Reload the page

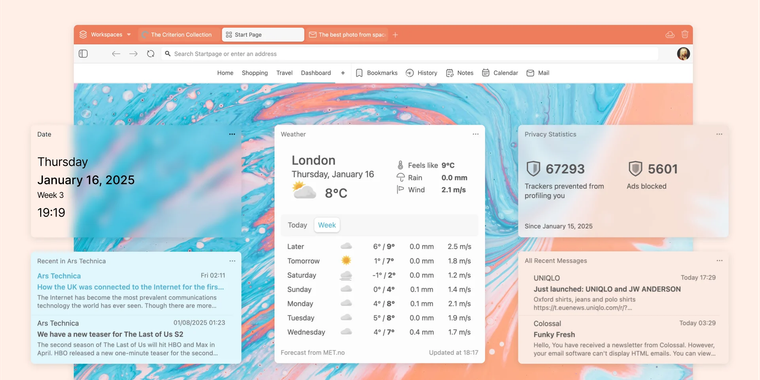point(151,54)
